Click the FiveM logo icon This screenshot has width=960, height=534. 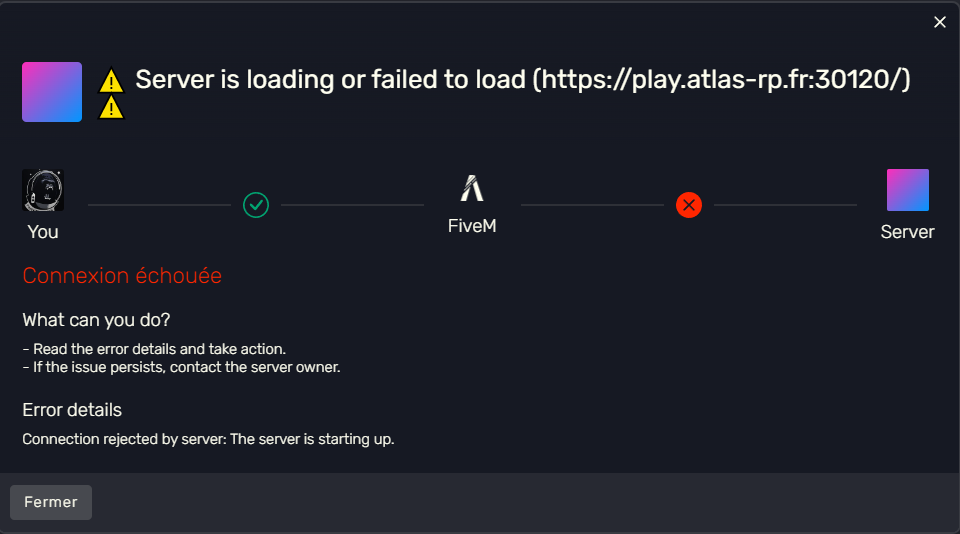pos(472,188)
